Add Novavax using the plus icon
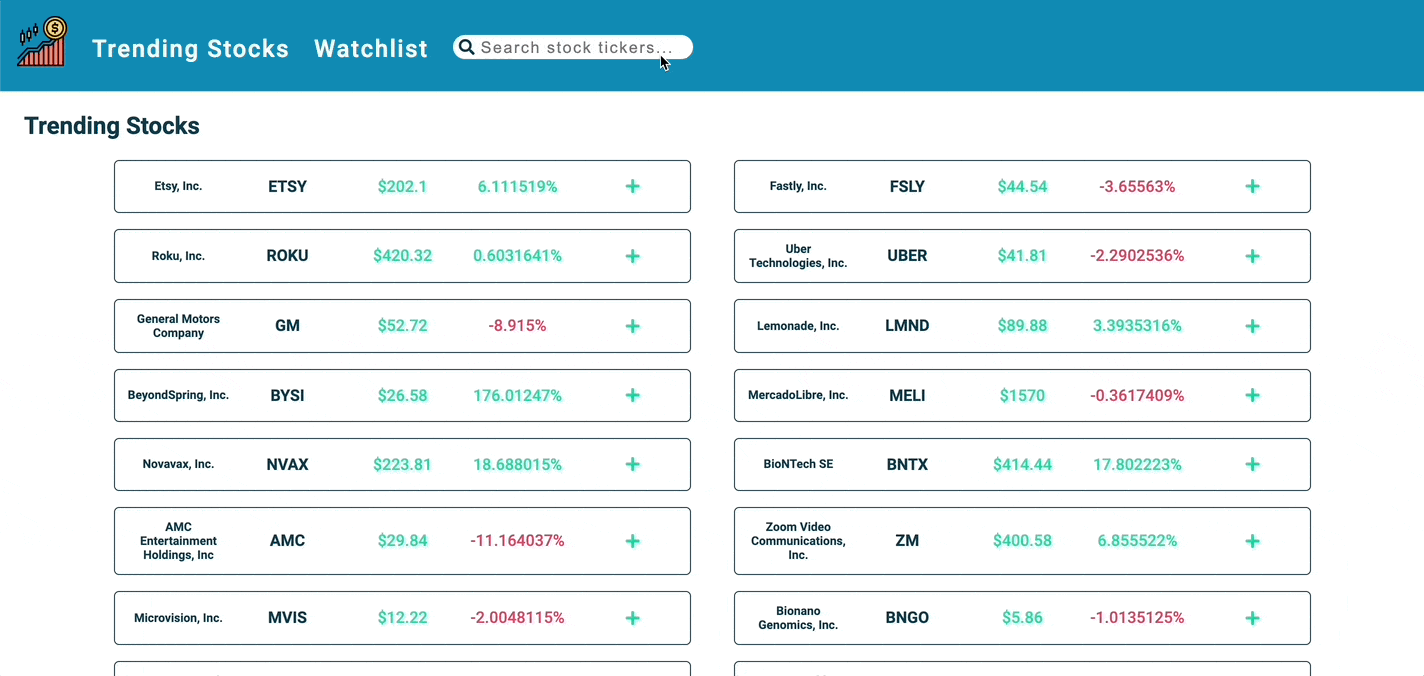Viewport: 1424px width, 676px height. coord(632,464)
